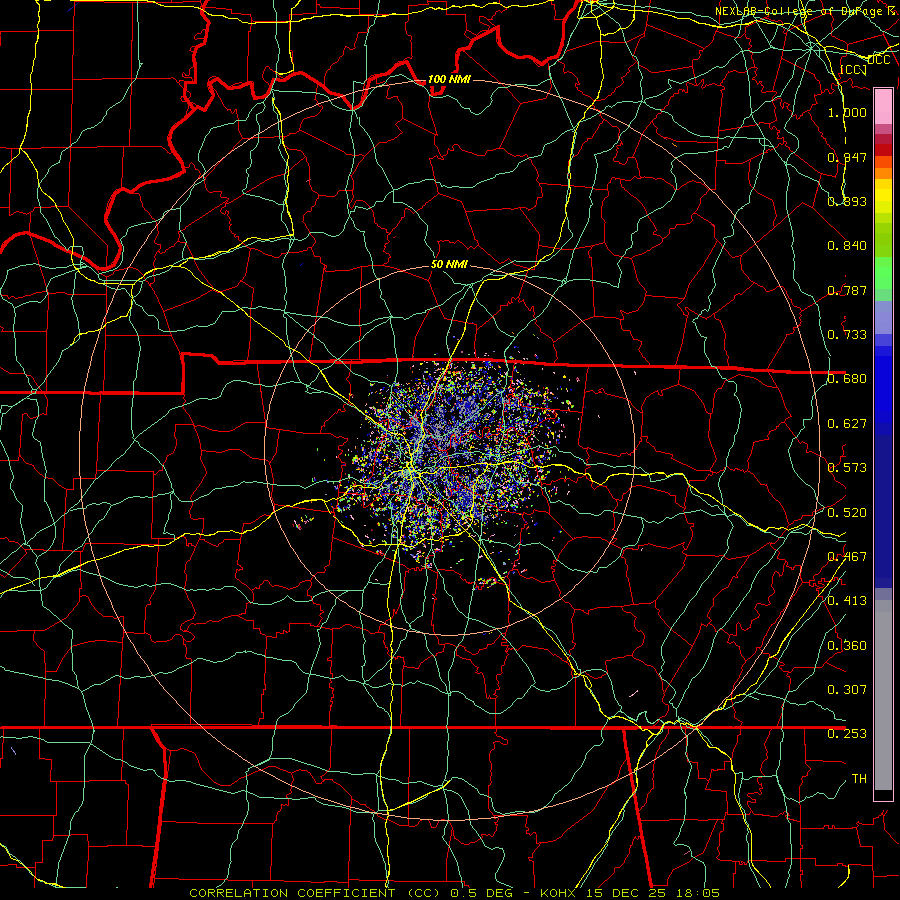The width and height of the screenshot is (900, 900).
Task: Click the 0.733 legend value
Action: coord(847,335)
